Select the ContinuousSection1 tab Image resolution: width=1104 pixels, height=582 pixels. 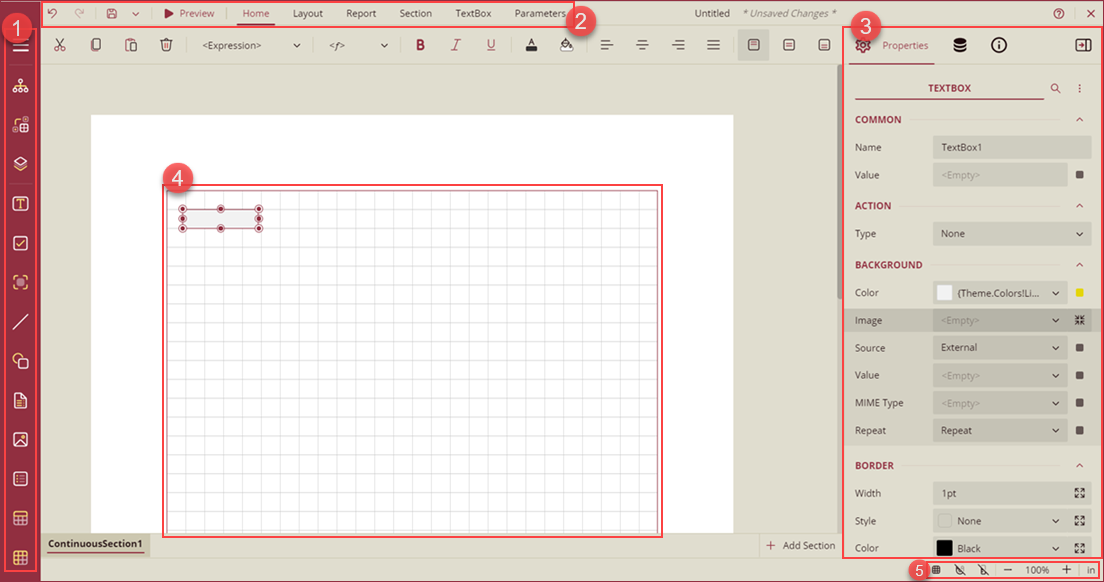tap(95, 544)
